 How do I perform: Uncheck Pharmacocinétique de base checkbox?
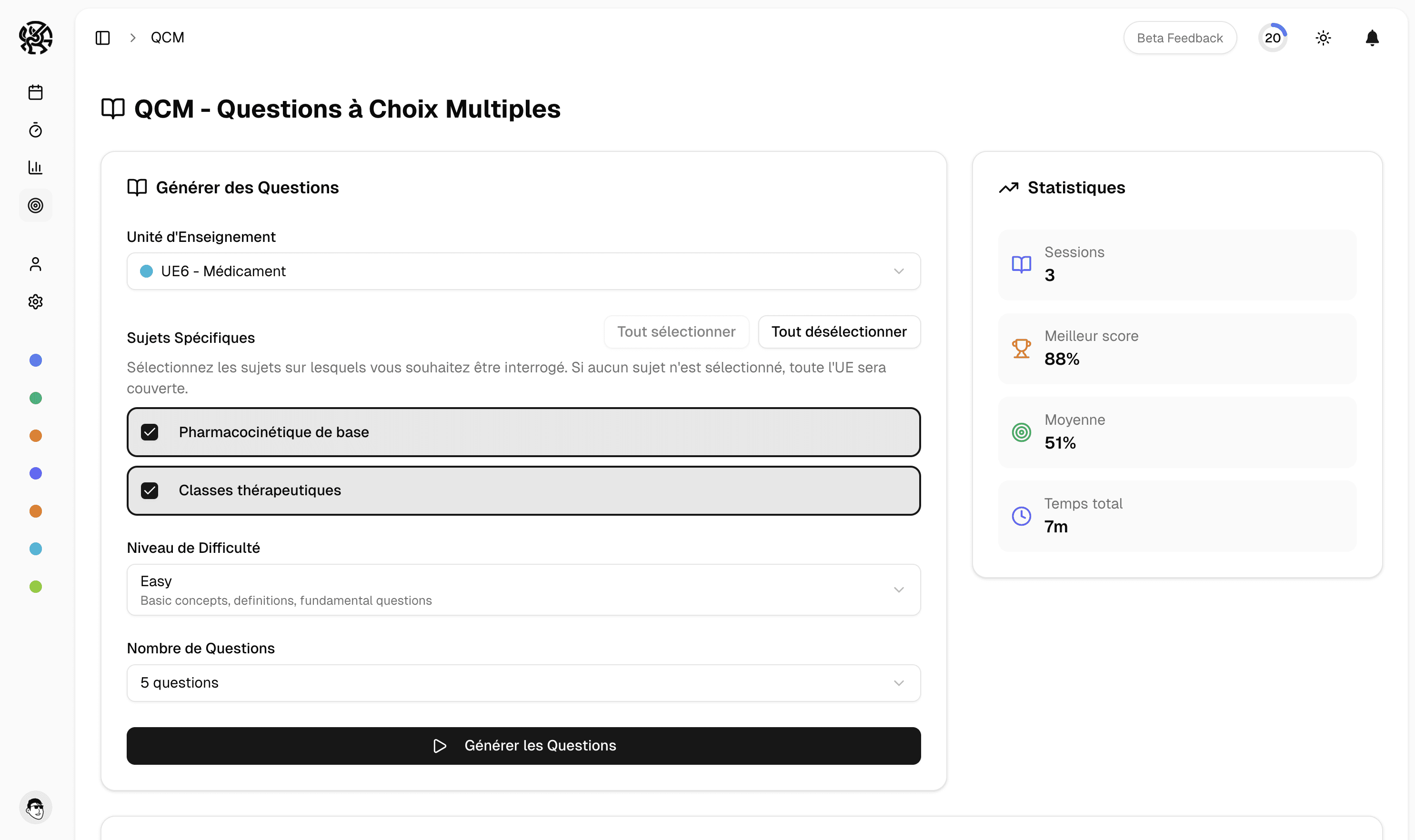click(x=150, y=432)
